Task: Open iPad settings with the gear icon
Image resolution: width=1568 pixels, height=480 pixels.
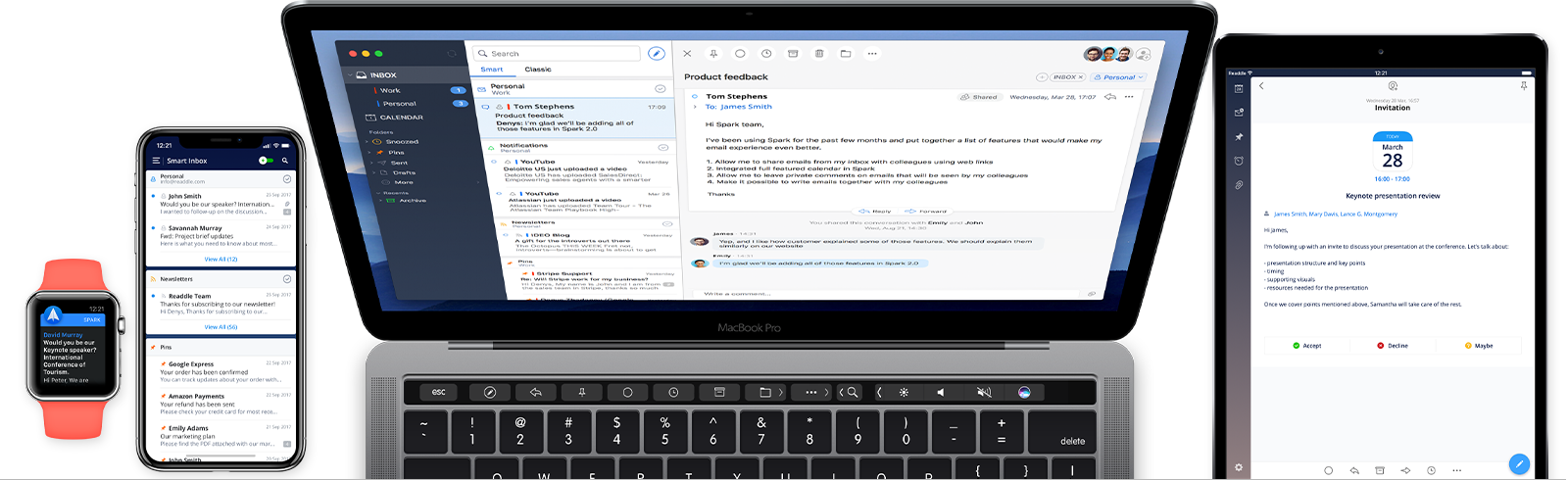Action: tap(1239, 468)
